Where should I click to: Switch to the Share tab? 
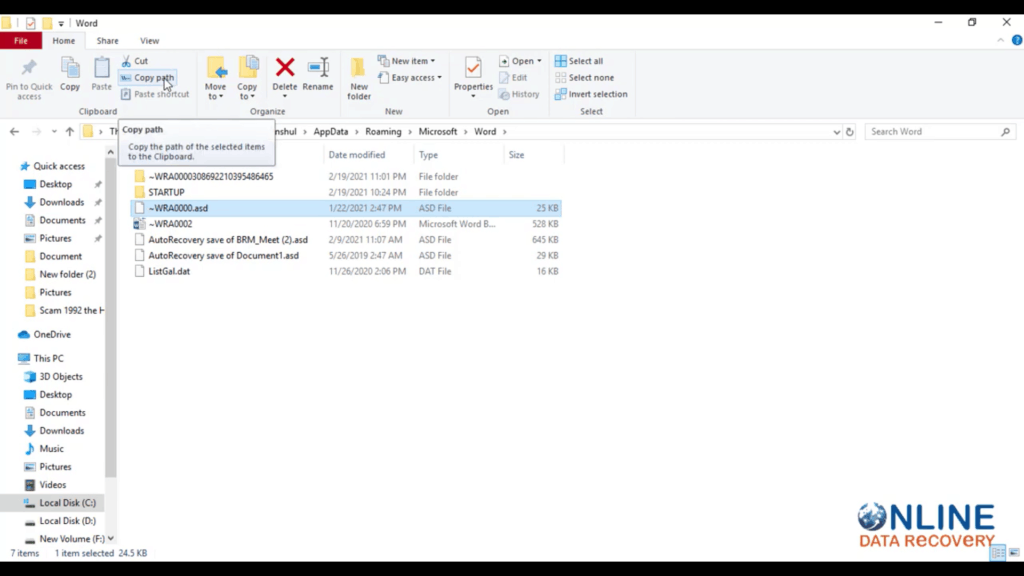click(x=108, y=40)
